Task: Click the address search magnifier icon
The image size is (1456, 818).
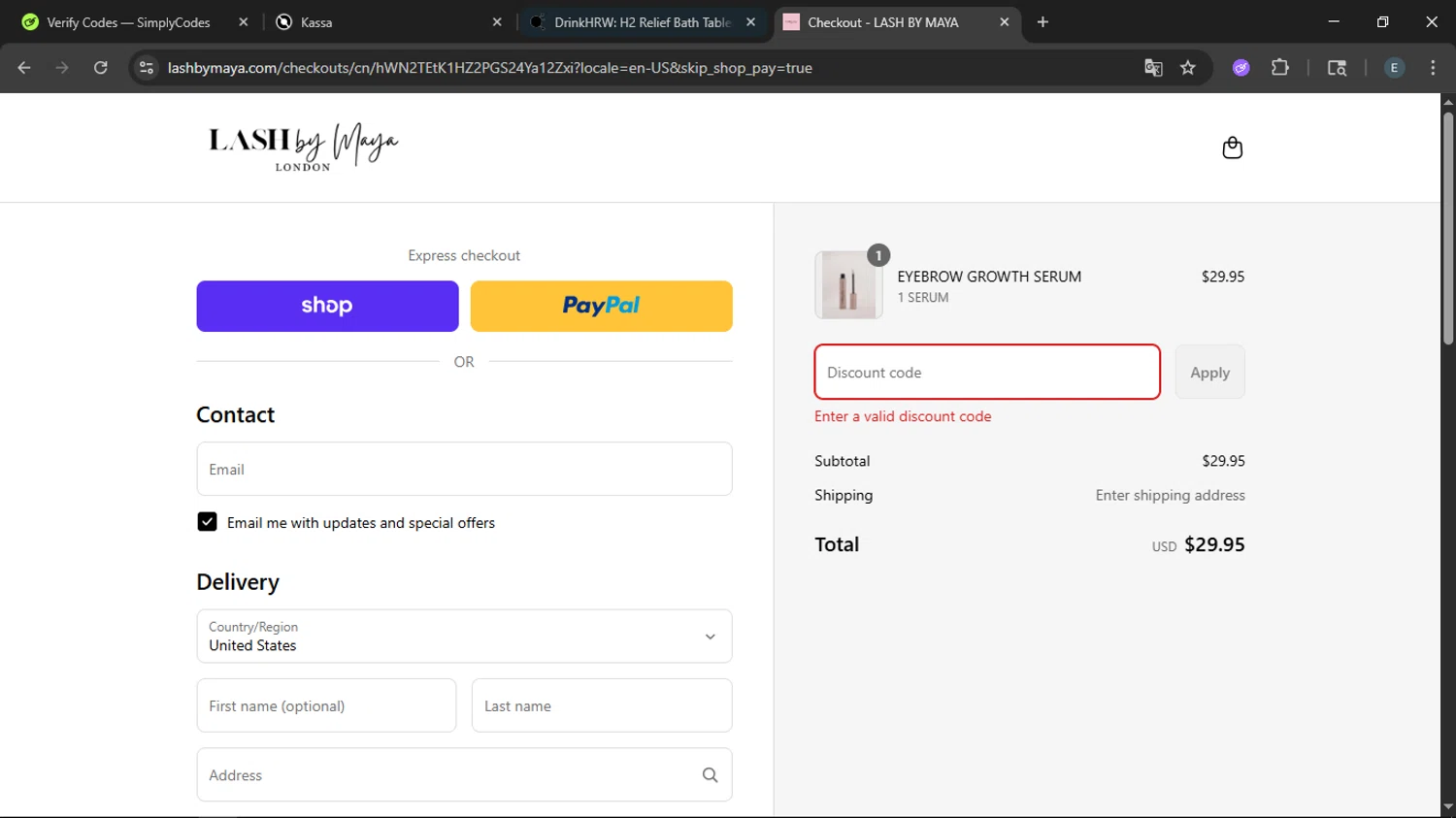Action: click(x=710, y=775)
